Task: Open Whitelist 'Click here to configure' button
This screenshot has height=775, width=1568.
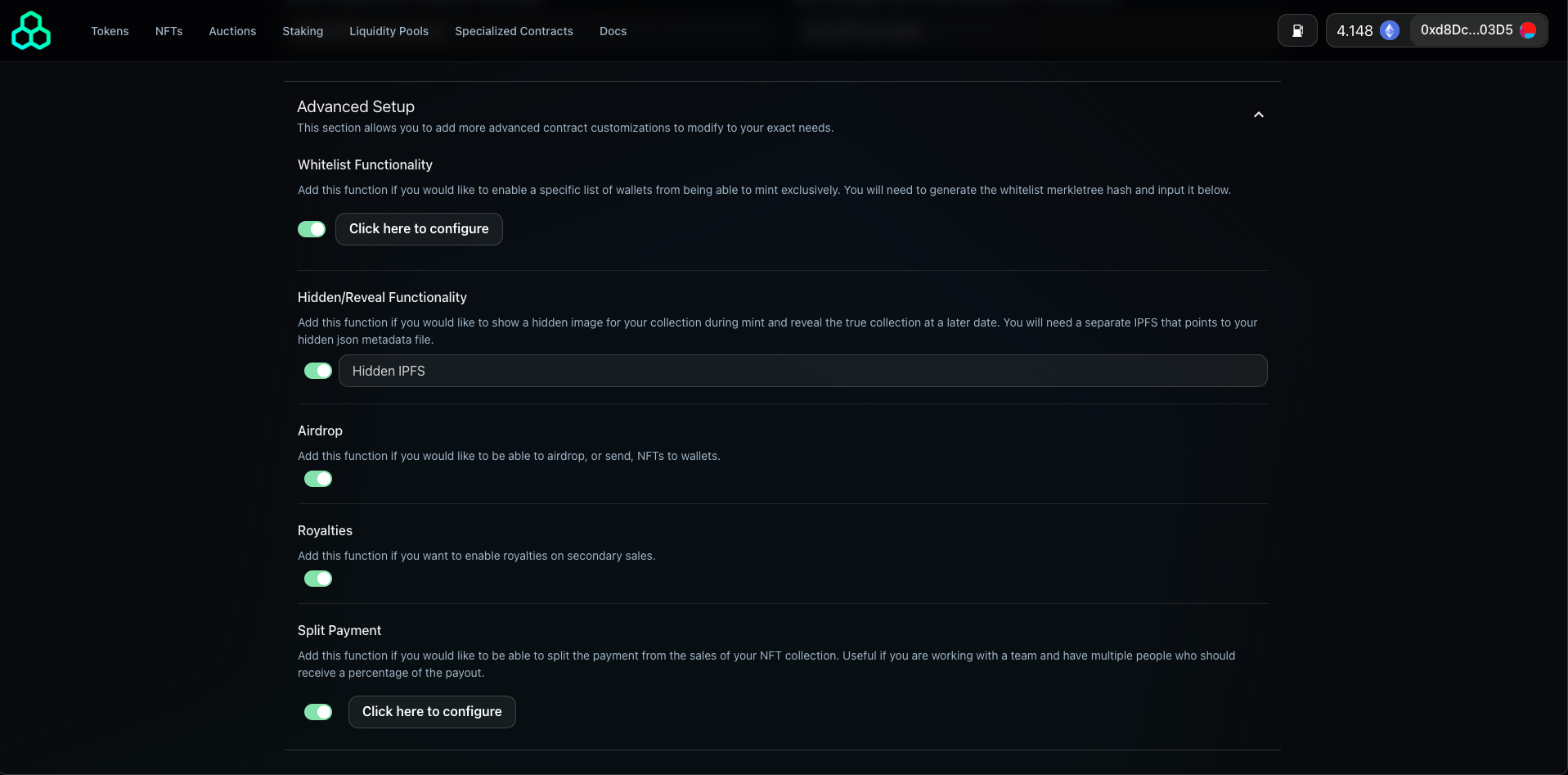Action: [419, 229]
